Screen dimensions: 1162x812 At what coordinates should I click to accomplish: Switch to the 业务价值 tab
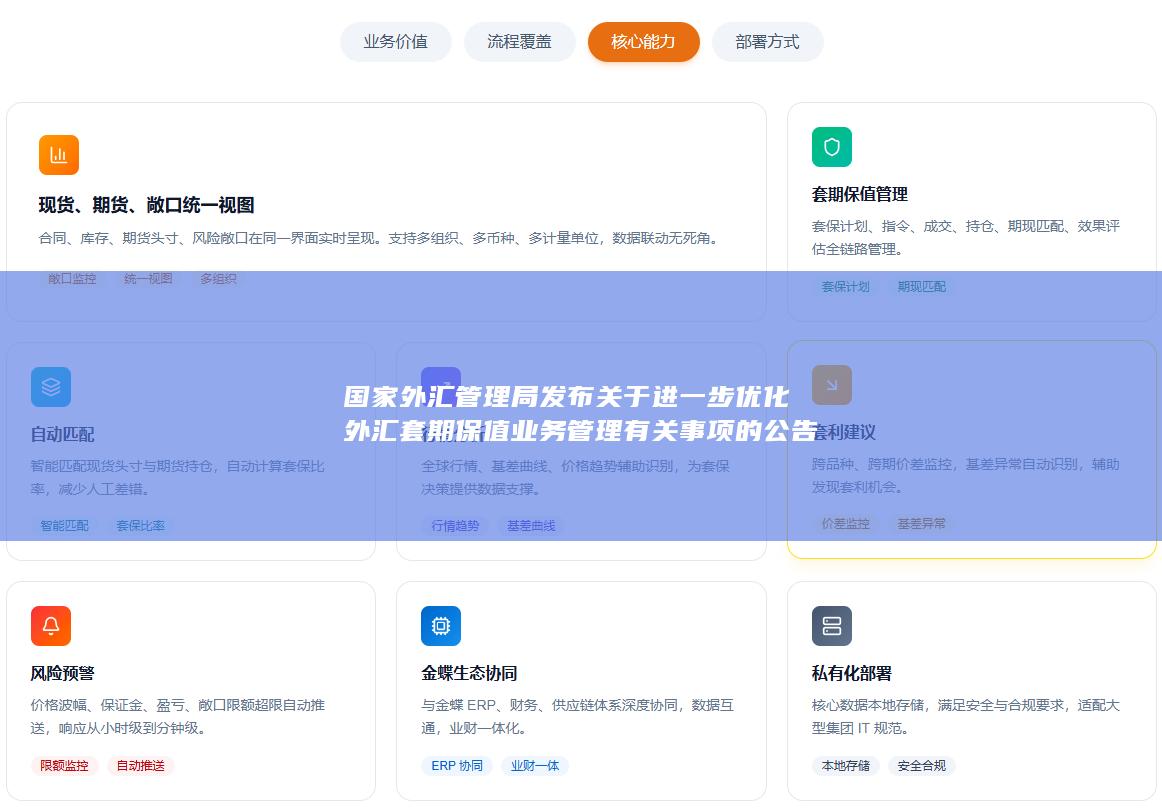pyautogui.click(x=396, y=41)
